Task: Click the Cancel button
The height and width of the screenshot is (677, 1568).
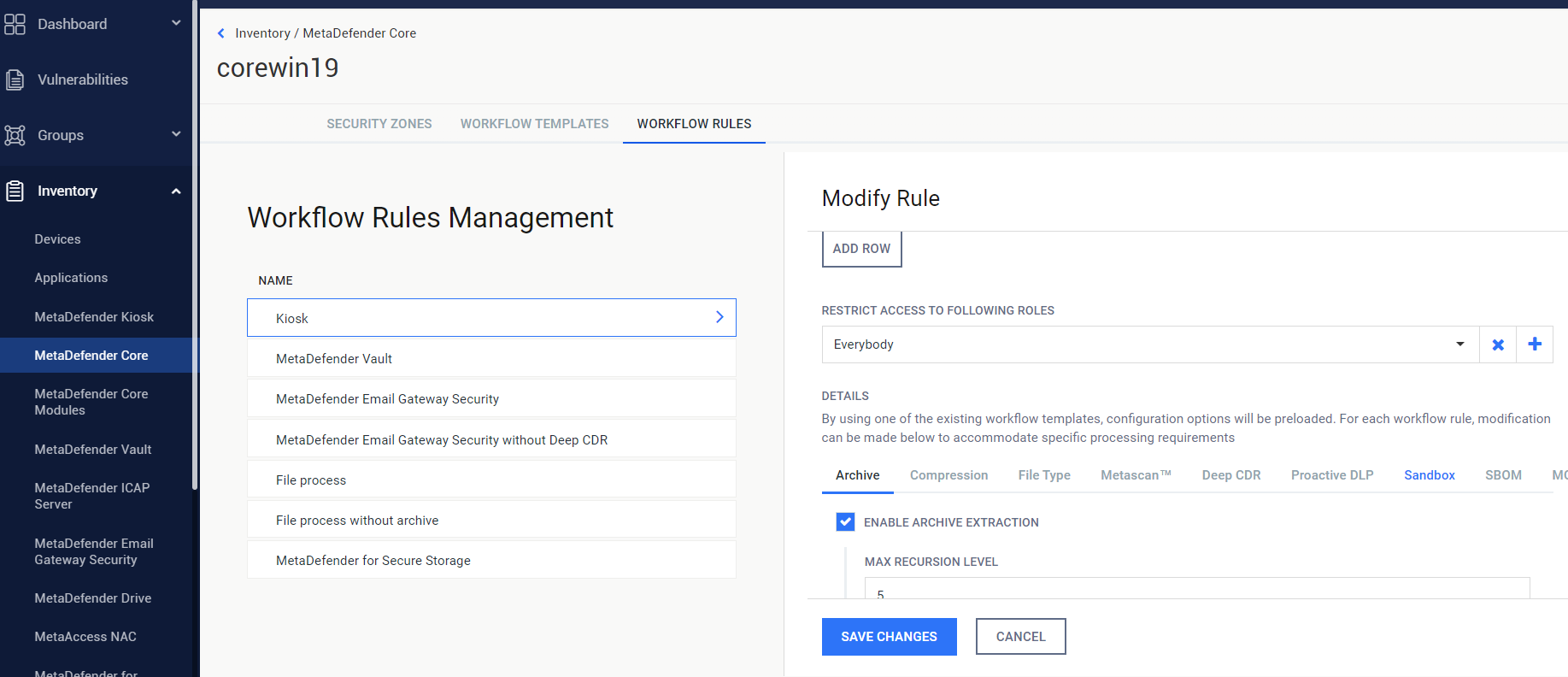Action: click(x=1020, y=637)
